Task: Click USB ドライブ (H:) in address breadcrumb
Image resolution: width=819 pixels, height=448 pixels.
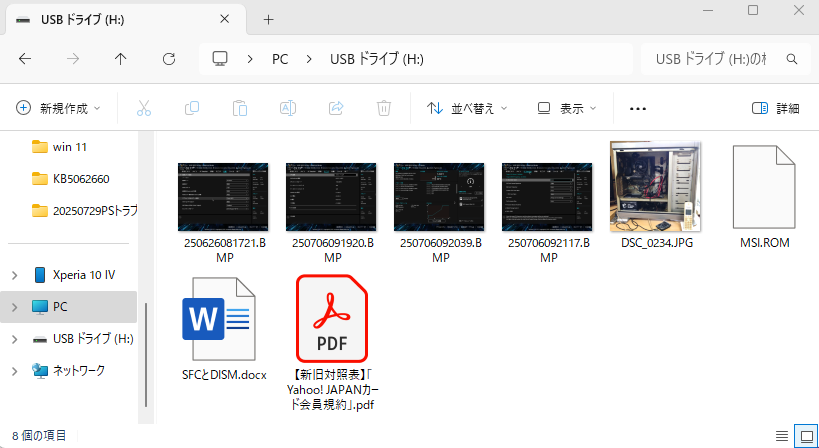Action: (377, 59)
